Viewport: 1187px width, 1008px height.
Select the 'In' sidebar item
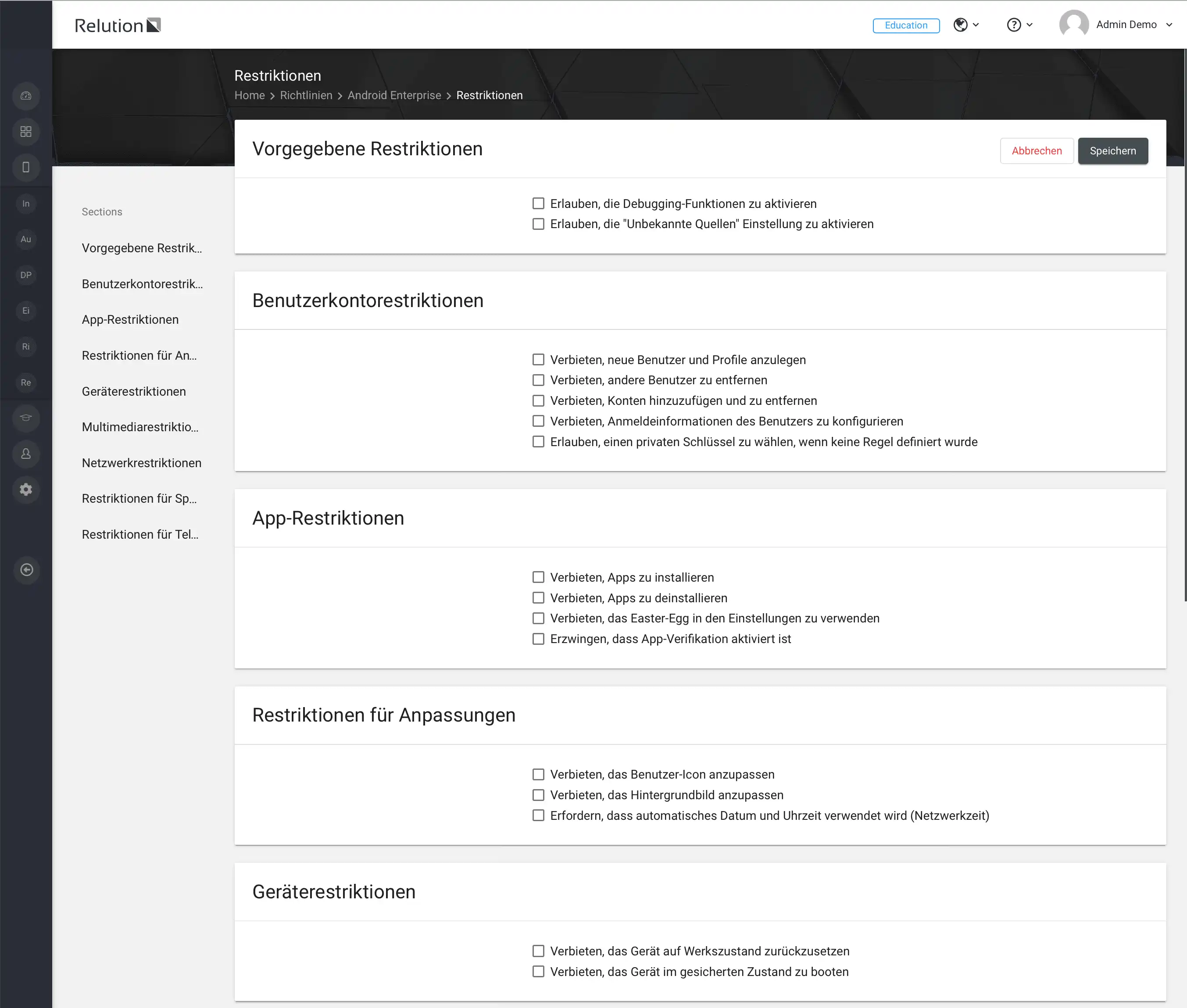(26, 204)
